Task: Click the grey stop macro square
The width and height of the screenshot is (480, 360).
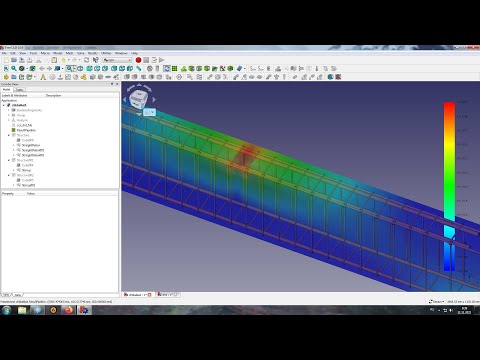Action: tap(146, 60)
